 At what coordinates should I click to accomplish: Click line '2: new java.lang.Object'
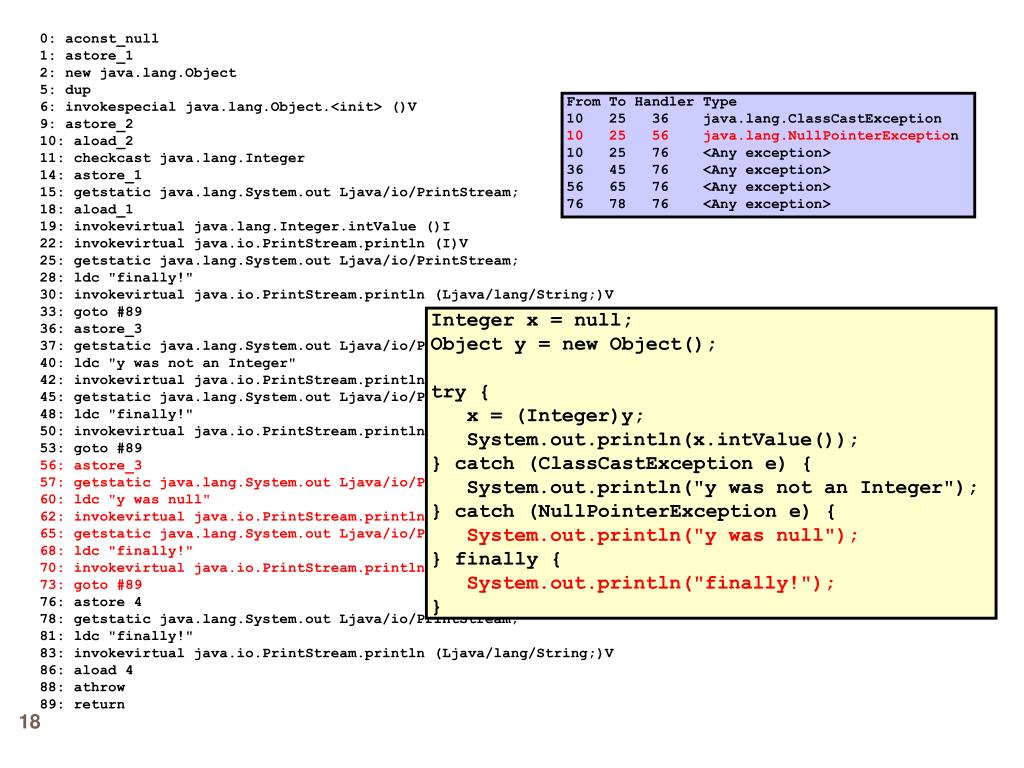138,72
